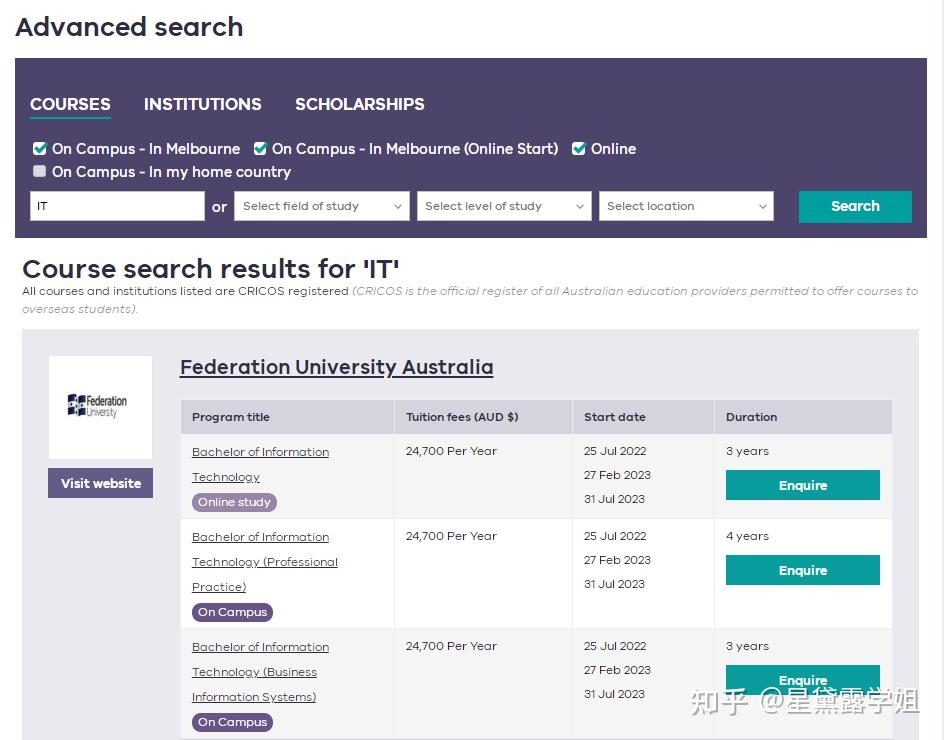Open the SCHOLARSHIPS tab
The width and height of the screenshot is (944, 740).
359,104
